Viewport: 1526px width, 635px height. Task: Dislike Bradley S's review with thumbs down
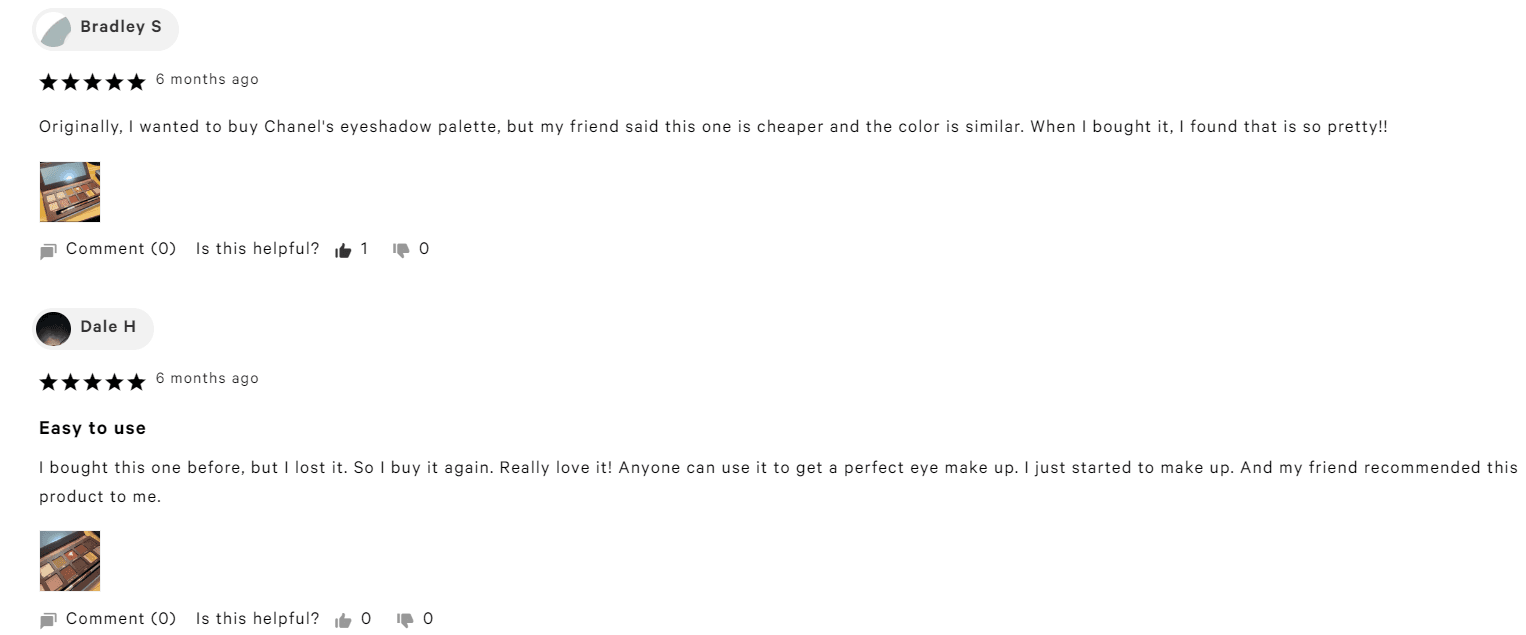coord(402,250)
